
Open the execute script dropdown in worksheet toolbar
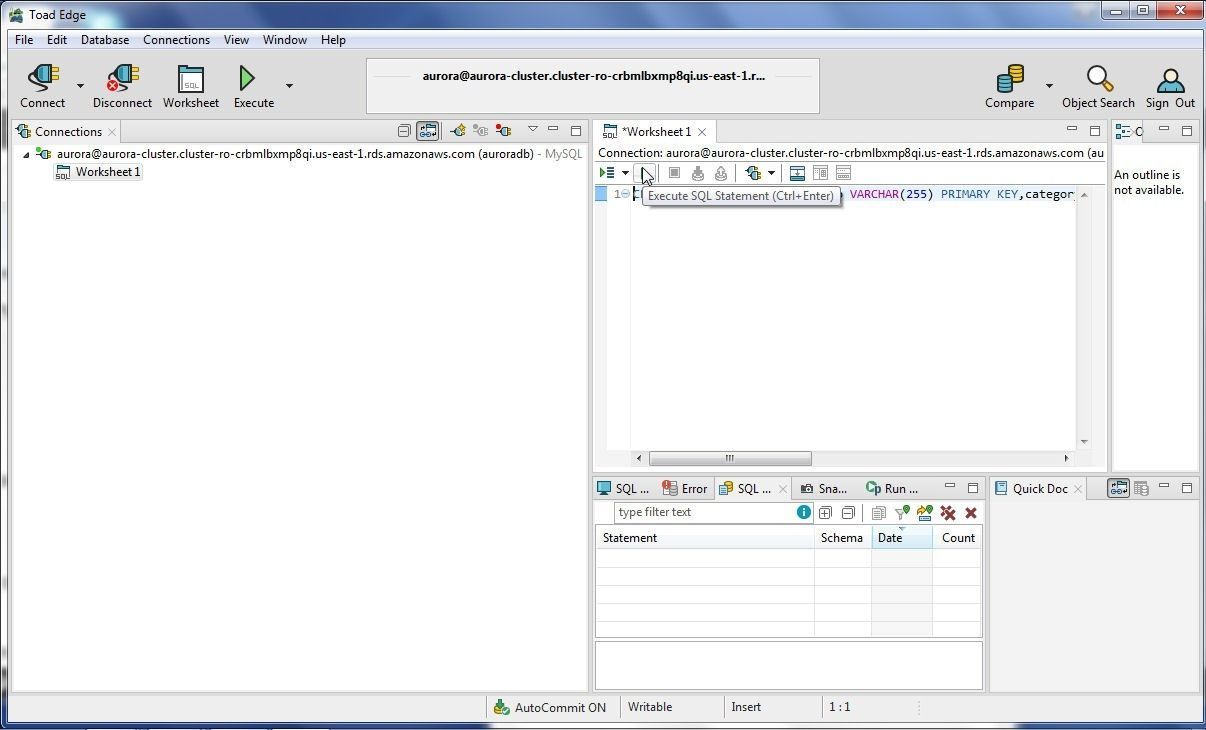[x=625, y=173]
